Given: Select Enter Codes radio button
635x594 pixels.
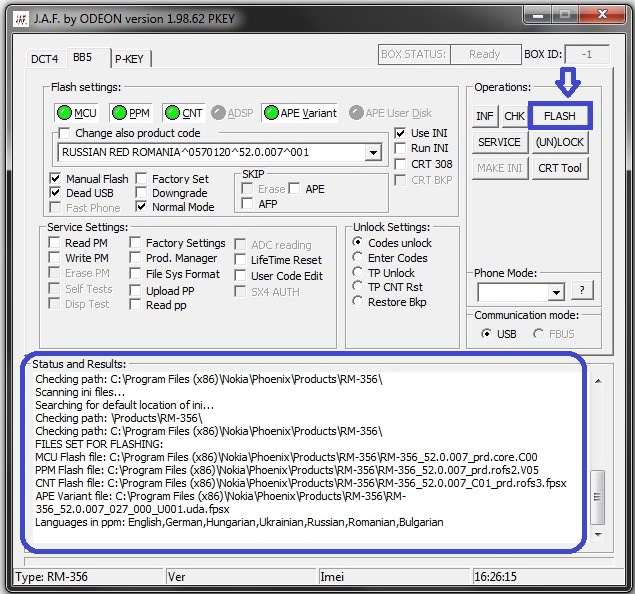Looking at the screenshot, I should (357, 257).
